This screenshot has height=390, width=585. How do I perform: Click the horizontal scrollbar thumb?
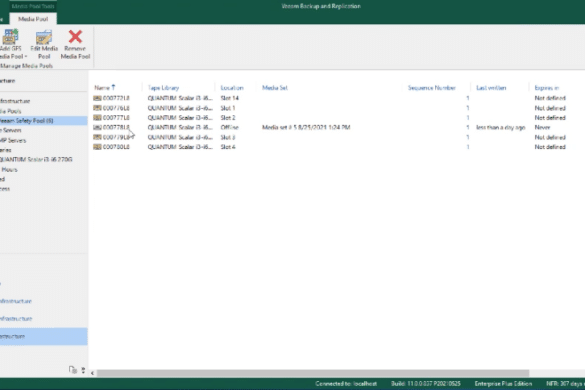pyautogui.click(x=313, y=373)
